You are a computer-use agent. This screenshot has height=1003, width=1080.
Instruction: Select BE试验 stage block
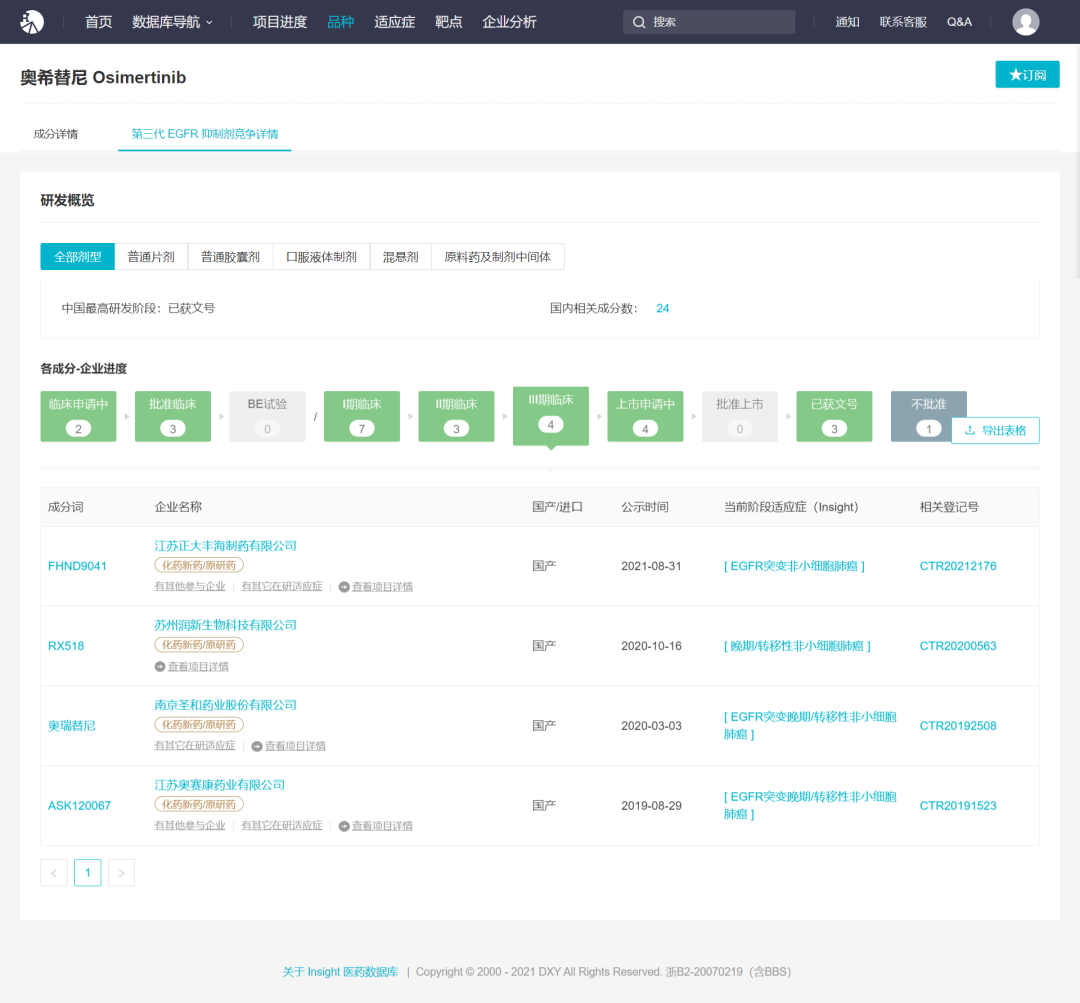tap(267, 416)
